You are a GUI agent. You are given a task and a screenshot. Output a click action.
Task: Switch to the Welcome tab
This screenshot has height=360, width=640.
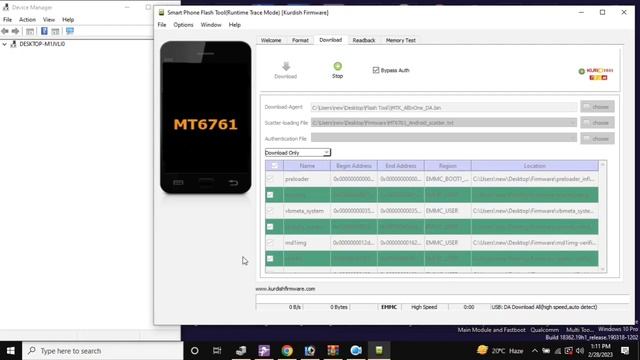271,40
